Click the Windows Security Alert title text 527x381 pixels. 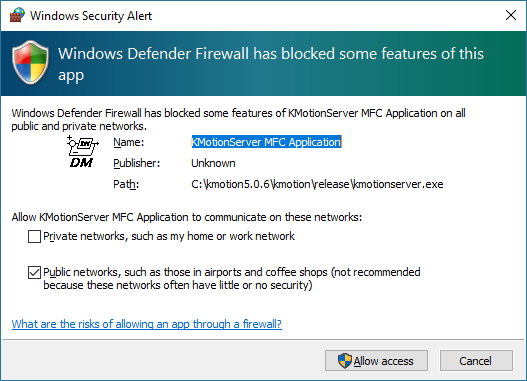(91, 16)
